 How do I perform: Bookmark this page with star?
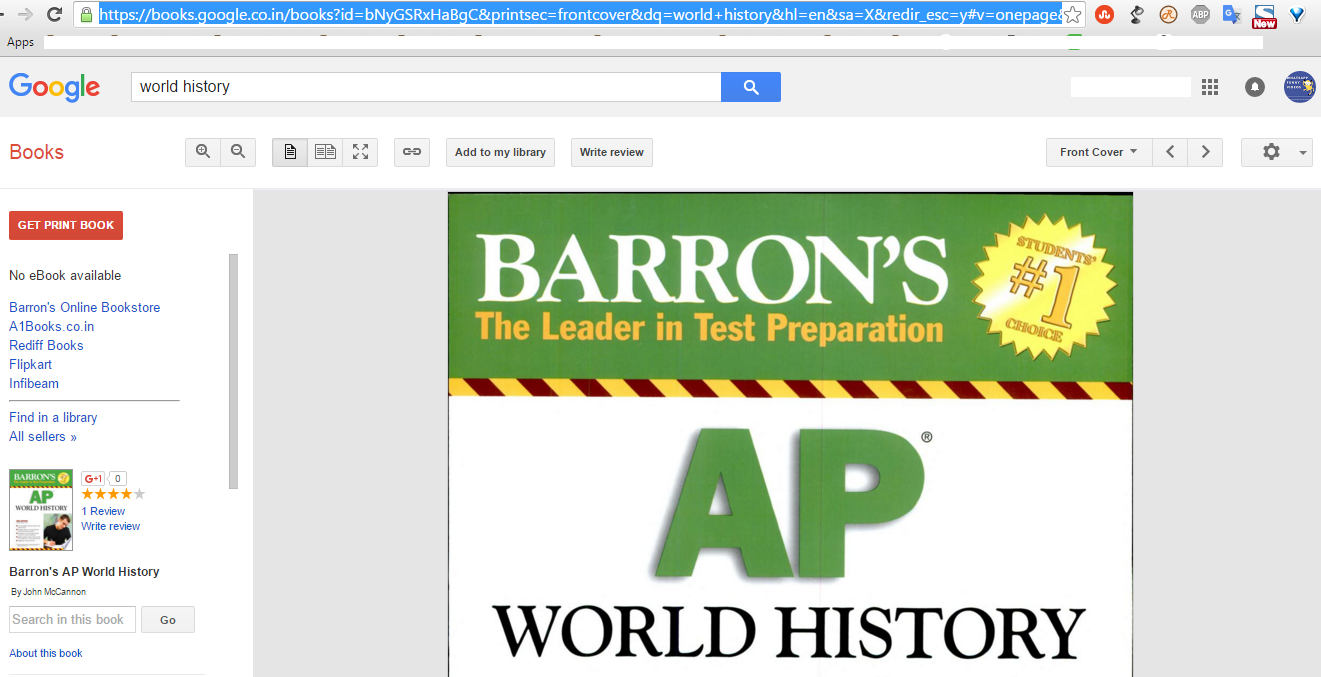click(1072, 14)
